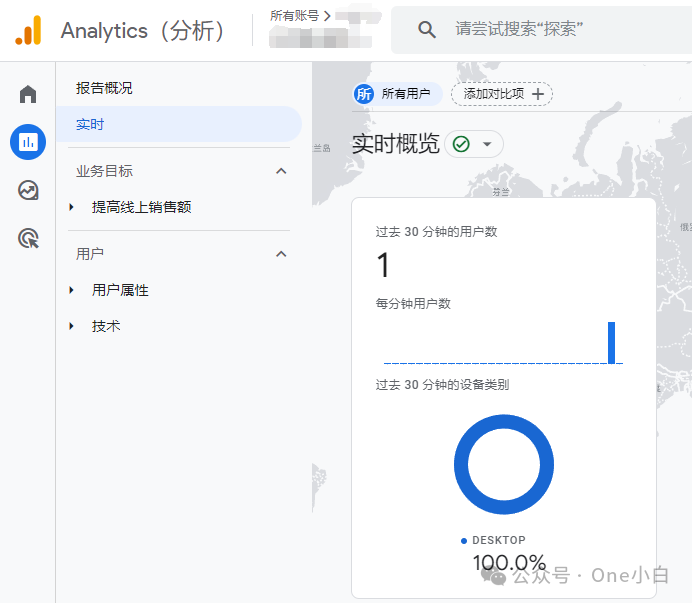692x603 pixels.
Task: Open the 用户属性 report group
Action: point(120,290)
